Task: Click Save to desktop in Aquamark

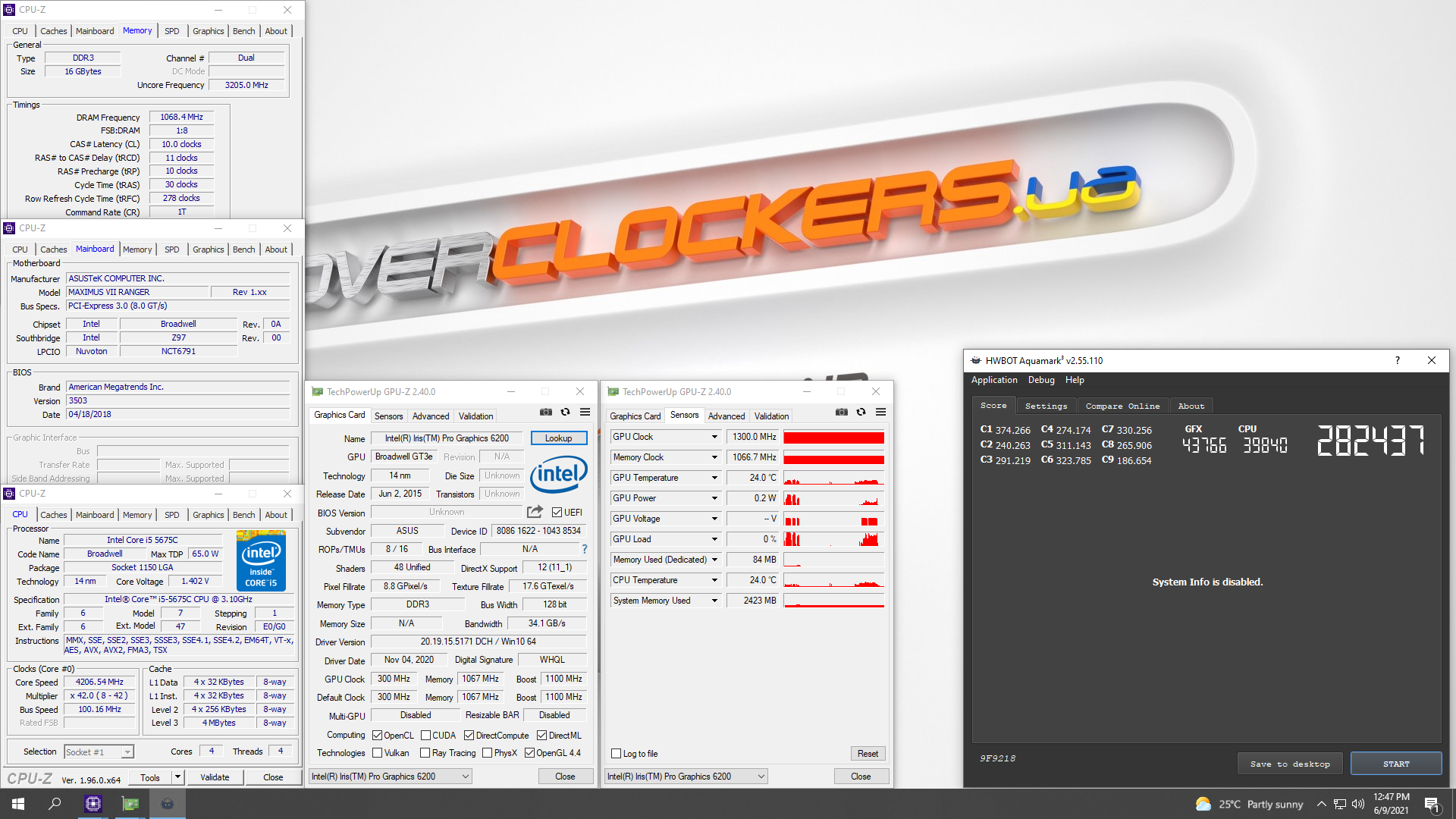Action: point(1290,764)
